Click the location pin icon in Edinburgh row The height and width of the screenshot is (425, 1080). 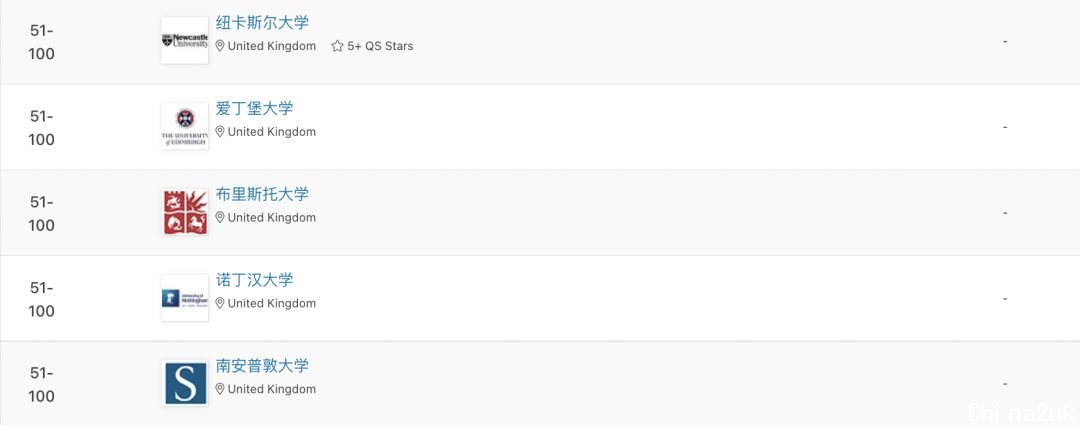[x=220, y=132]
